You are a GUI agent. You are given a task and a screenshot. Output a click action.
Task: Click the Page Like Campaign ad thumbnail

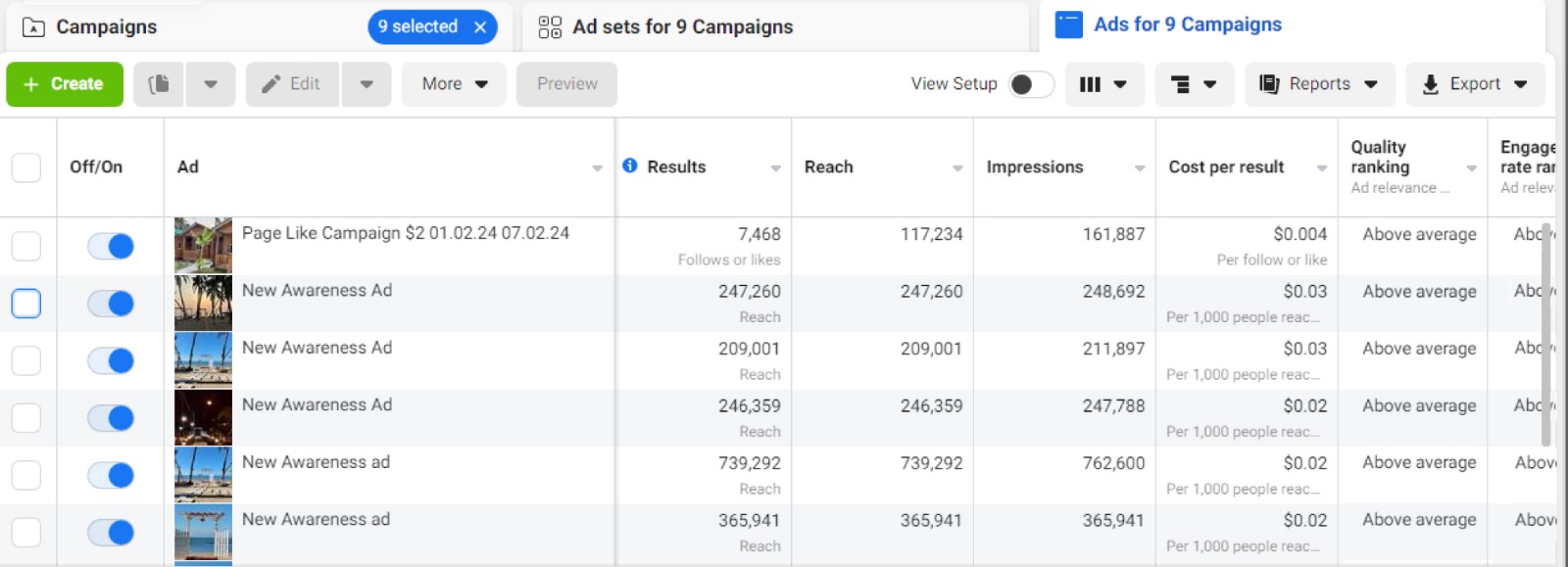point(203,245)
